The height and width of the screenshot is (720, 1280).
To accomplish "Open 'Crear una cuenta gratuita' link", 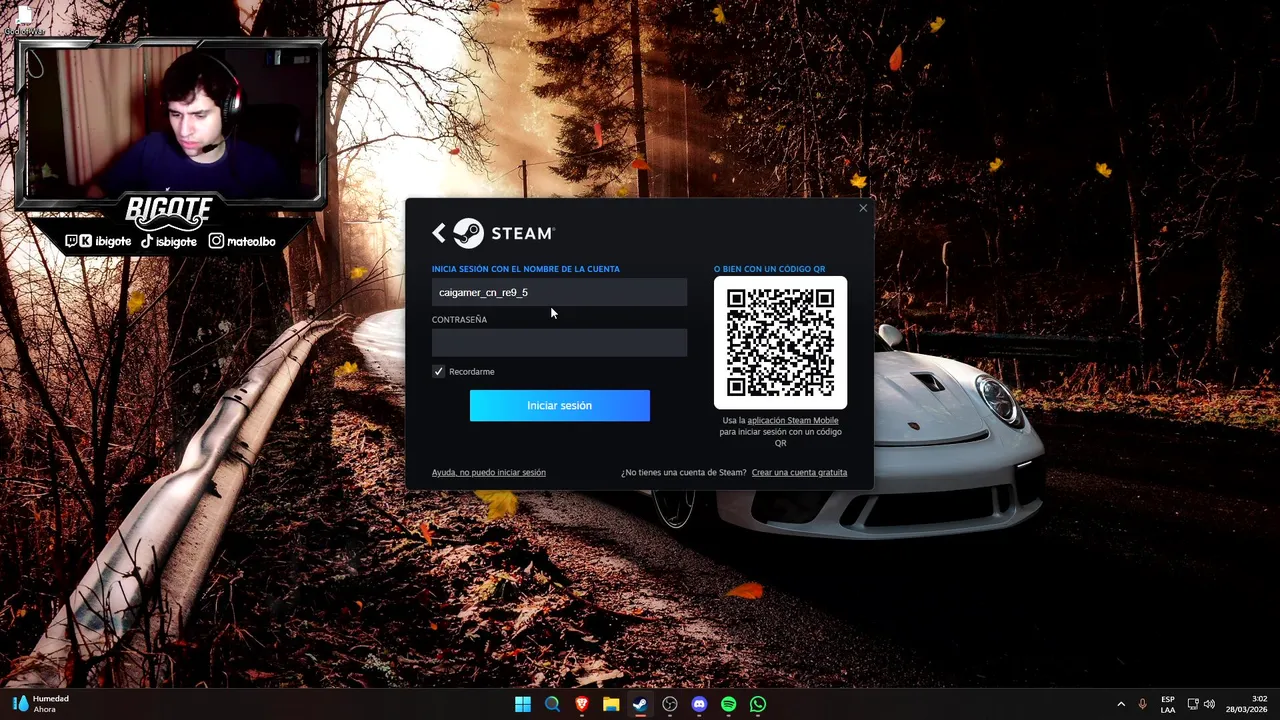I will click(799, 472).
